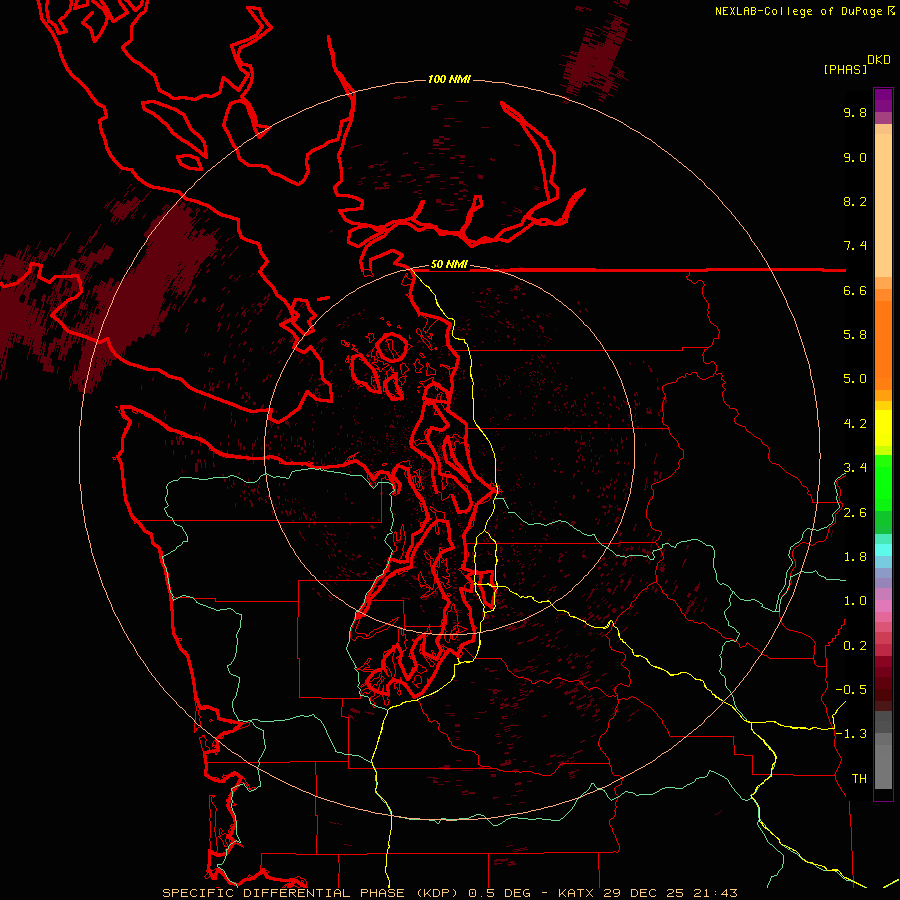Click the [PHAS] label above the color scale
The width and height of the screenshot is (900, 900).
coord(845,69)
